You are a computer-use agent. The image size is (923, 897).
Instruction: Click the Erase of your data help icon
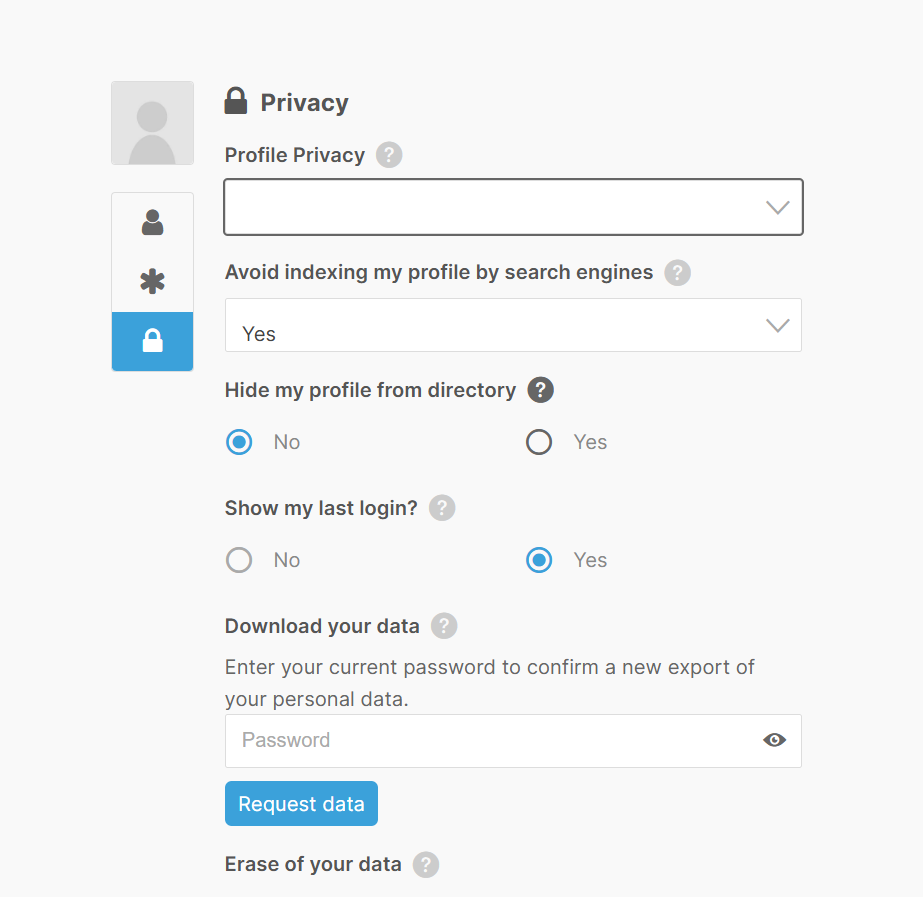tap(425, 864)
